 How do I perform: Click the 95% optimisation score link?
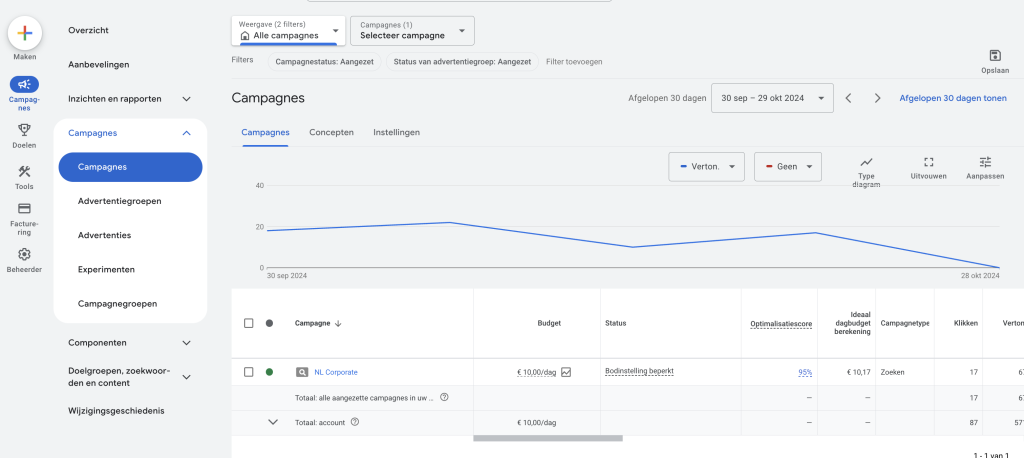tap(805, 372)
